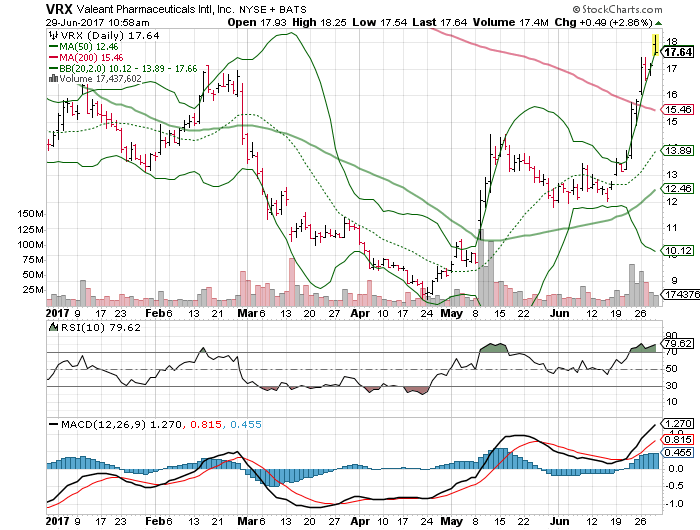Click the Apr label on the price chart axis

360,313
